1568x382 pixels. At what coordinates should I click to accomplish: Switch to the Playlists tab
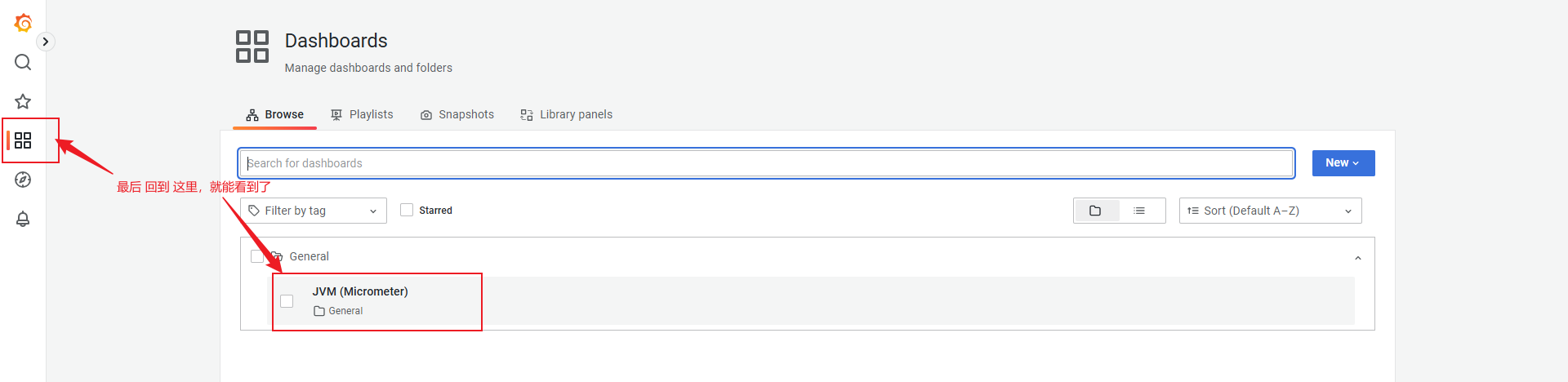pyautogui.click(x=362, y=114)
